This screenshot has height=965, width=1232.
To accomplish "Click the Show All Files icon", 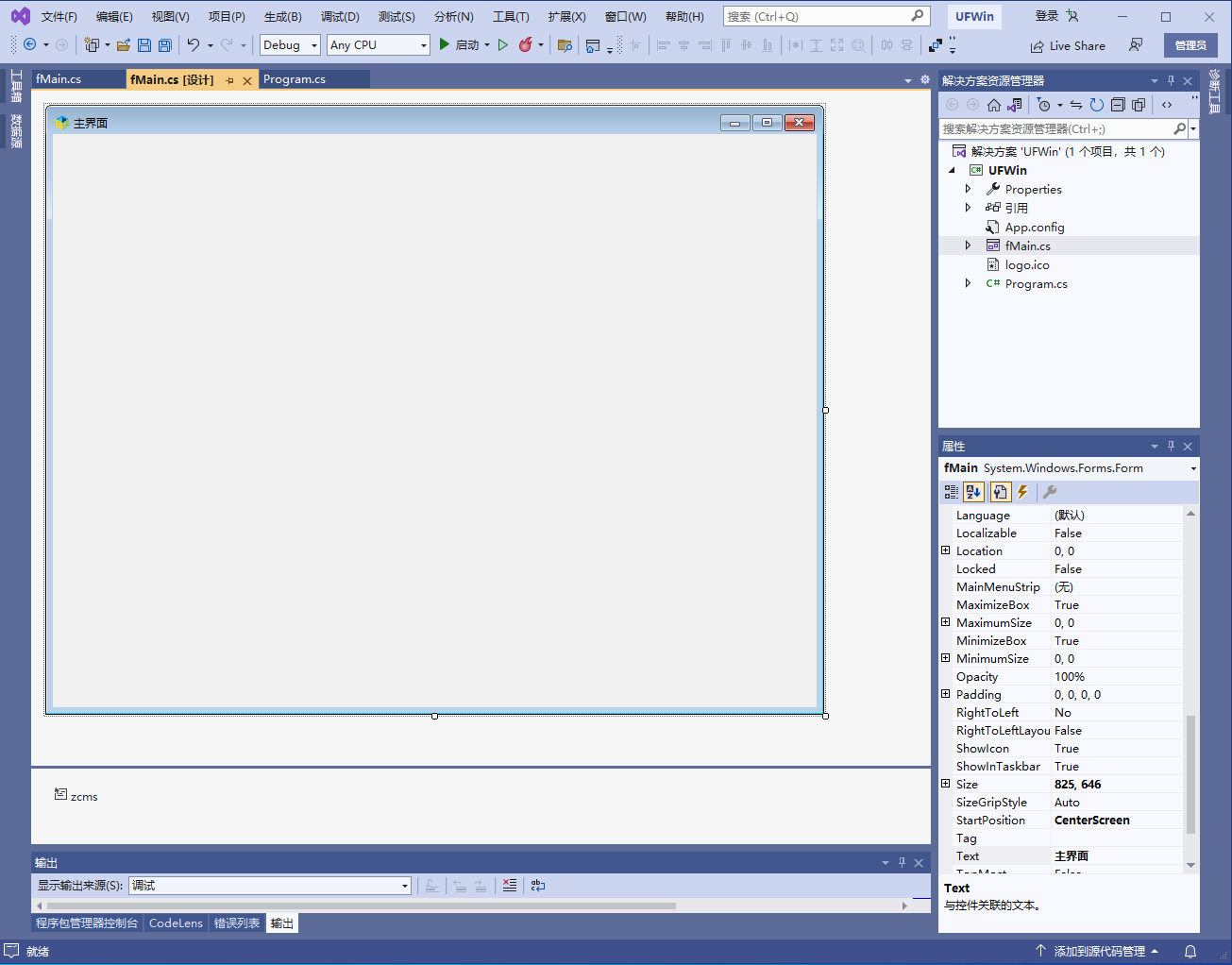I will tap(1139, 105).
